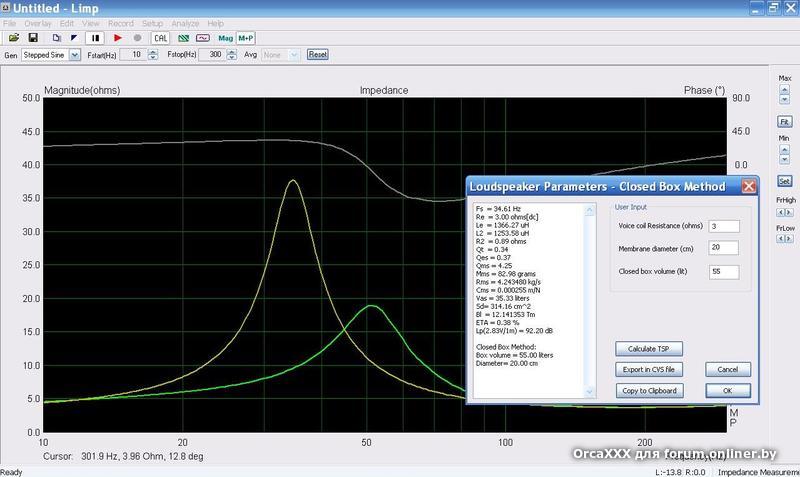
Task: Toggle the M+P magnitude and phase view
Action: [x=246, y=38]
